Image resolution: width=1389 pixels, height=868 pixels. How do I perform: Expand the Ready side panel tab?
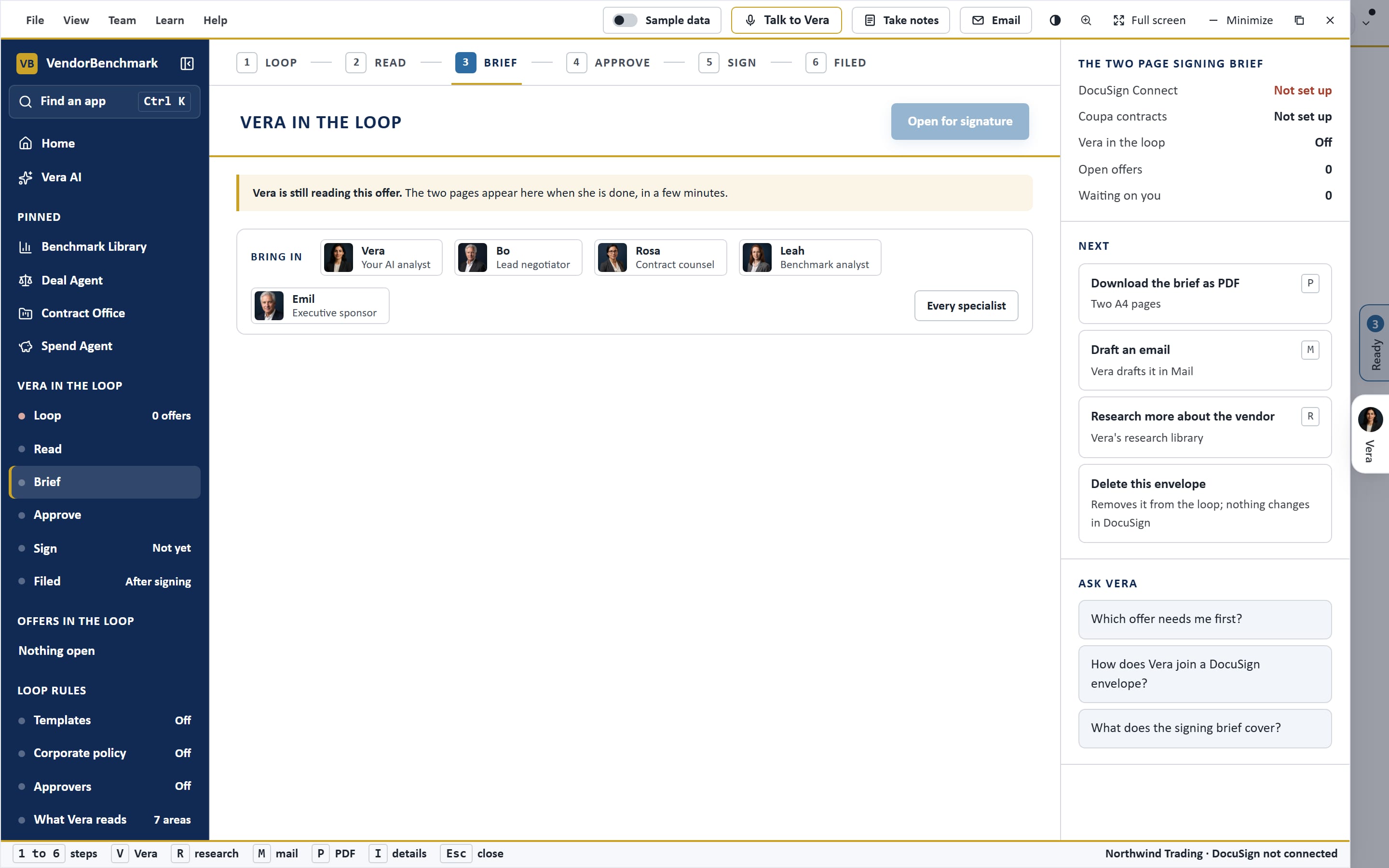point(1375,343)
